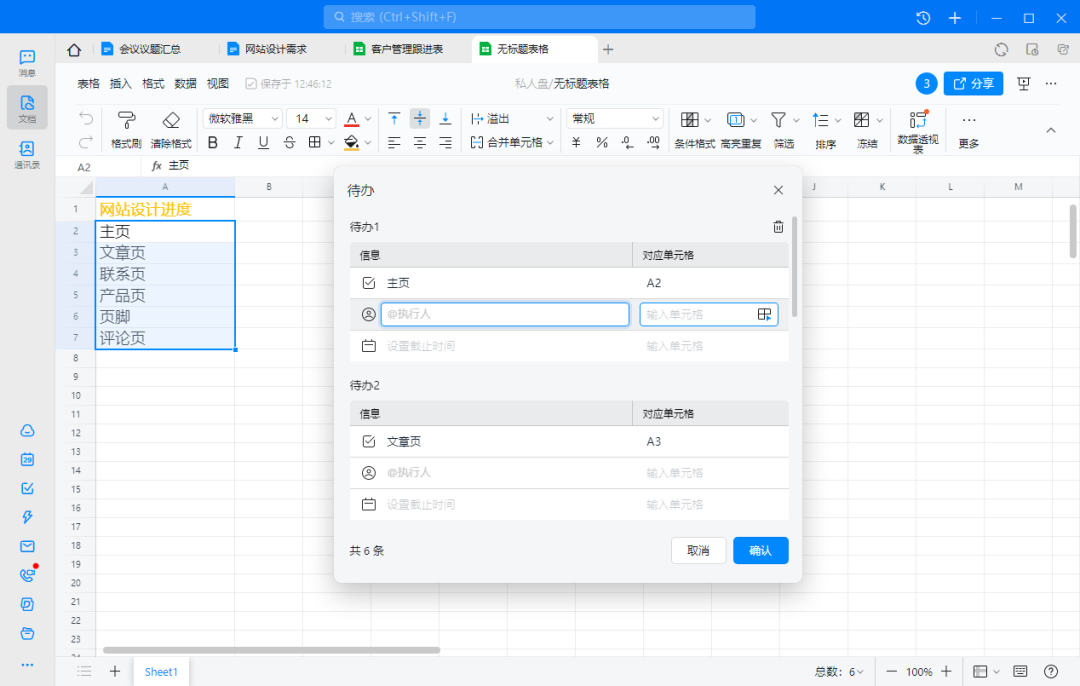Toggle strikethrough text formatting
The height and width of the screenshot is (686, 1080).
click(289, 143)
